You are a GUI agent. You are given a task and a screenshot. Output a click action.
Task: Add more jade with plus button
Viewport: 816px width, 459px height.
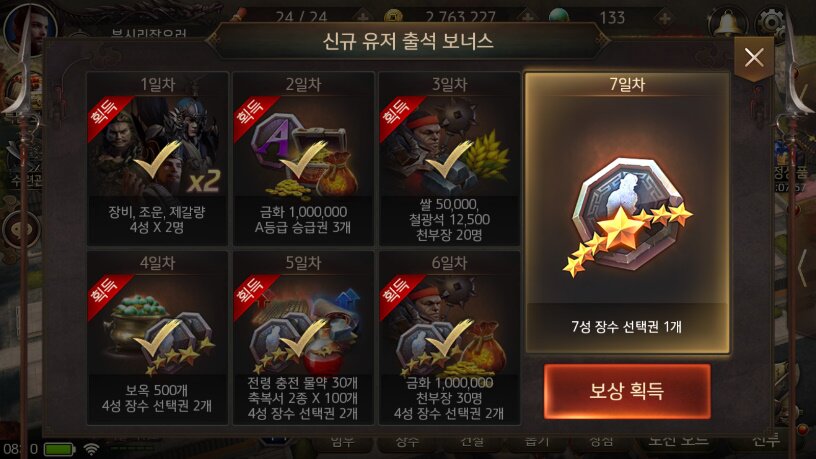pos(665,18)
